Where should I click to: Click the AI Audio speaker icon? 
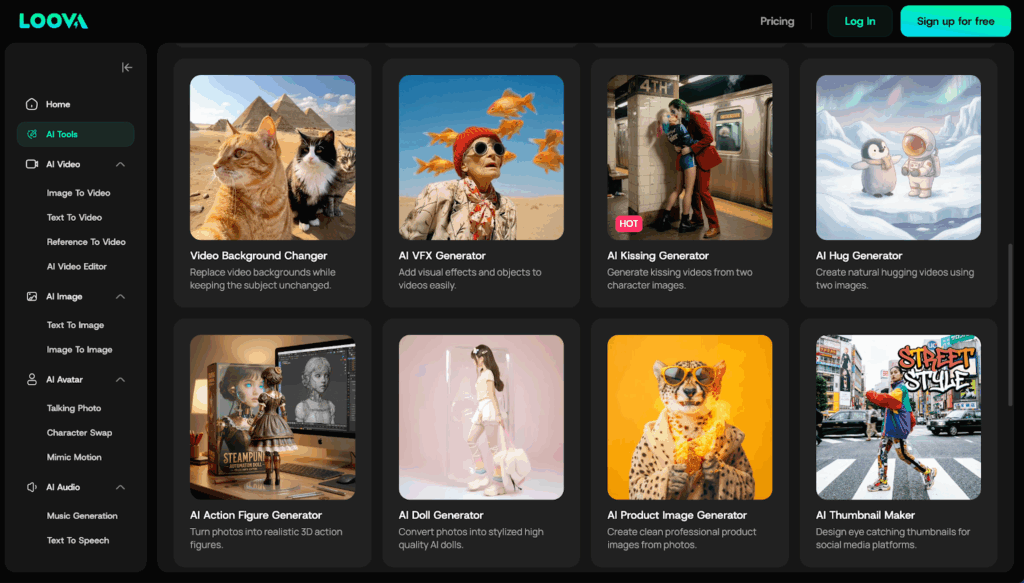click(32, 487)
